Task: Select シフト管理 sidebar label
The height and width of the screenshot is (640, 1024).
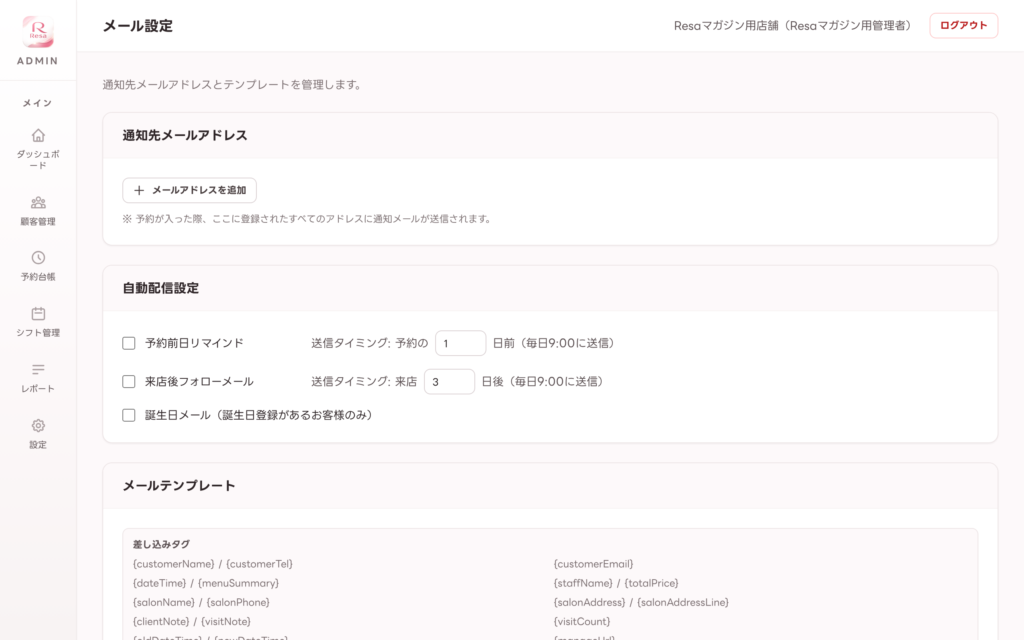Action: pos(38,333)
